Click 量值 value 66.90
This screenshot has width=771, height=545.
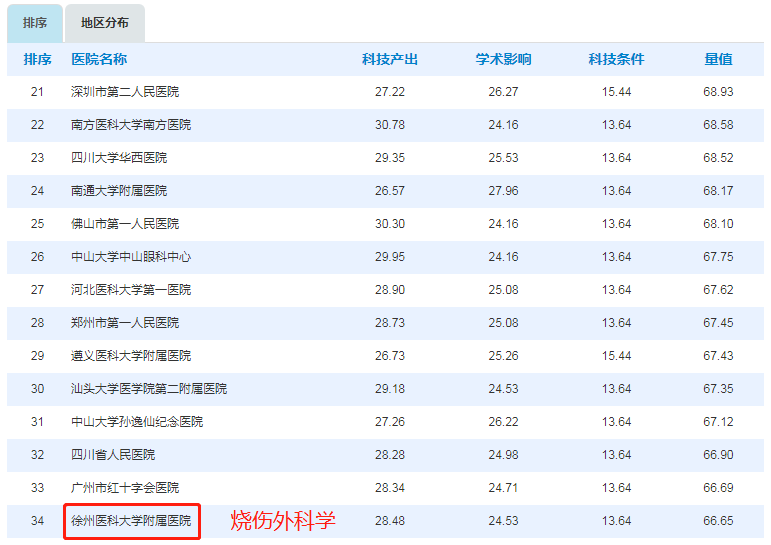click(x=718, y=454)
